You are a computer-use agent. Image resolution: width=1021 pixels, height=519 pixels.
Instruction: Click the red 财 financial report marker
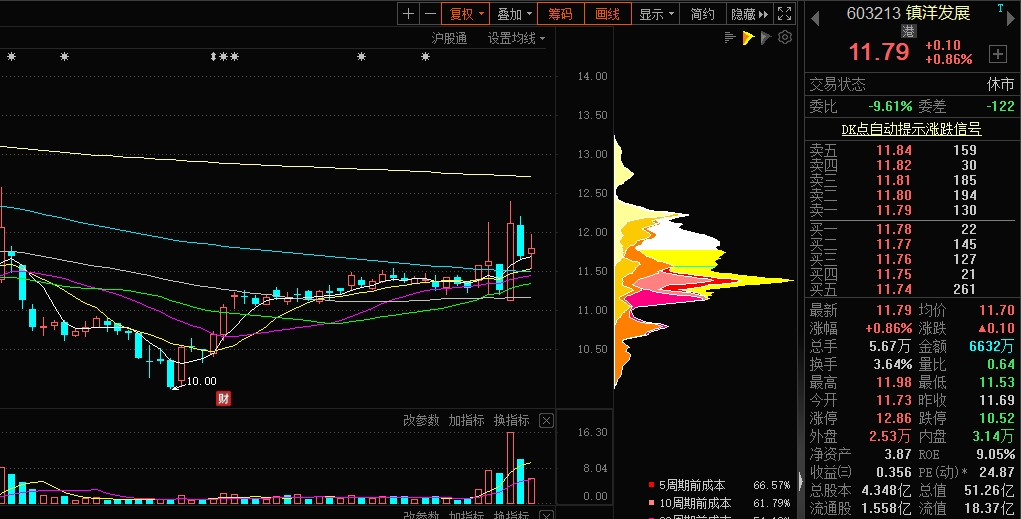click(x=223, y=399)
